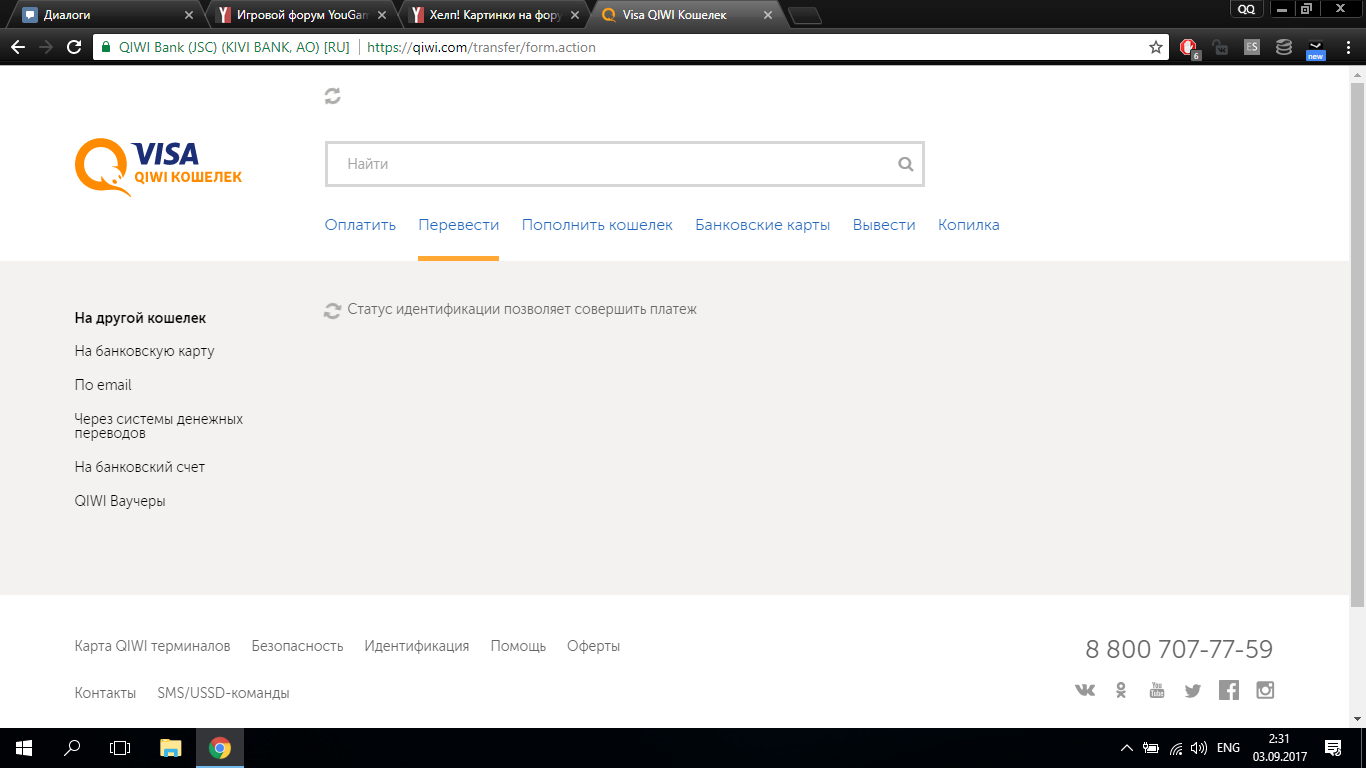Focus the Найти search field

(610, 164)
